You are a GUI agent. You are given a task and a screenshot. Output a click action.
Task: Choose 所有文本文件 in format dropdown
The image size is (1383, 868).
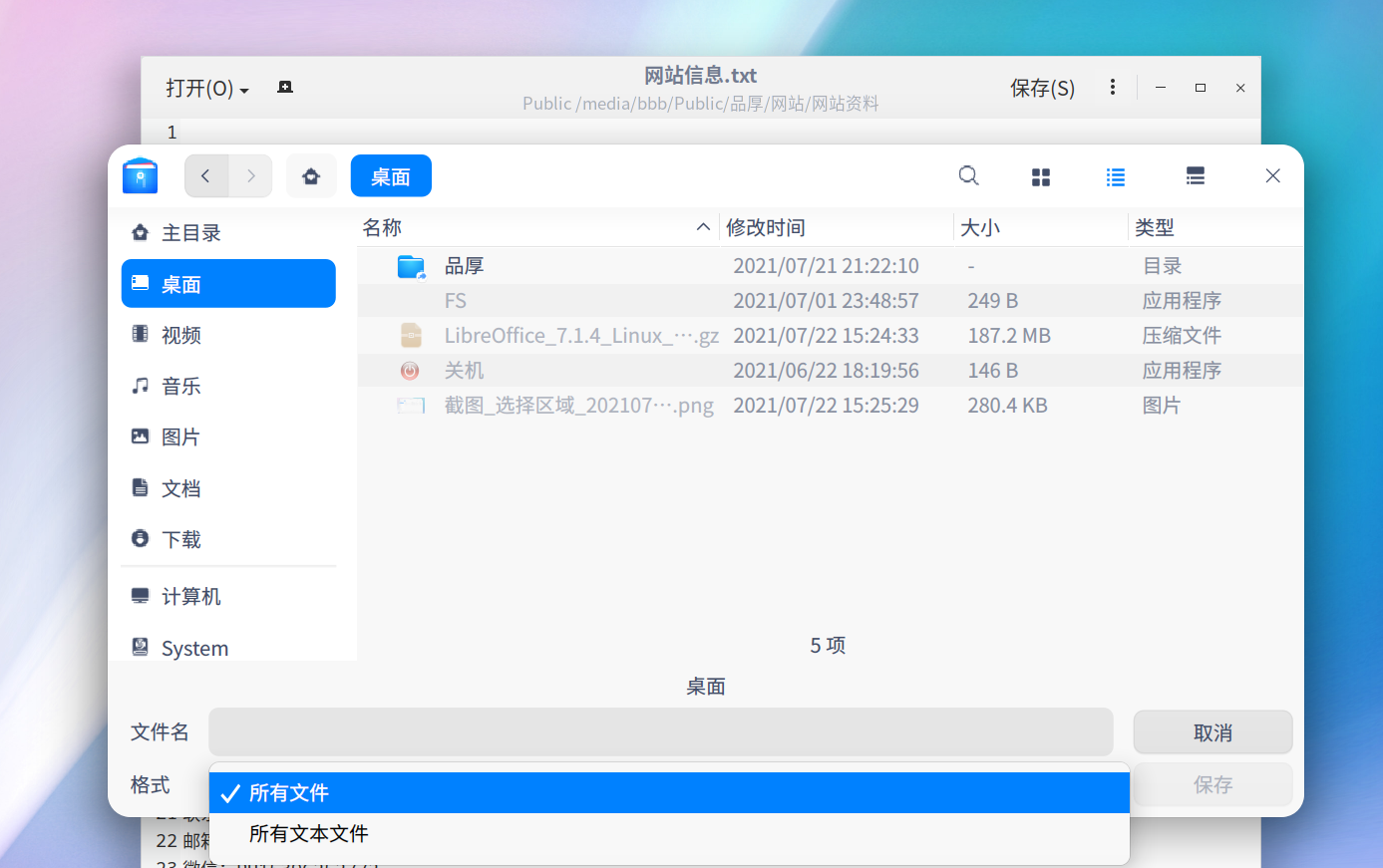[669, 834]
